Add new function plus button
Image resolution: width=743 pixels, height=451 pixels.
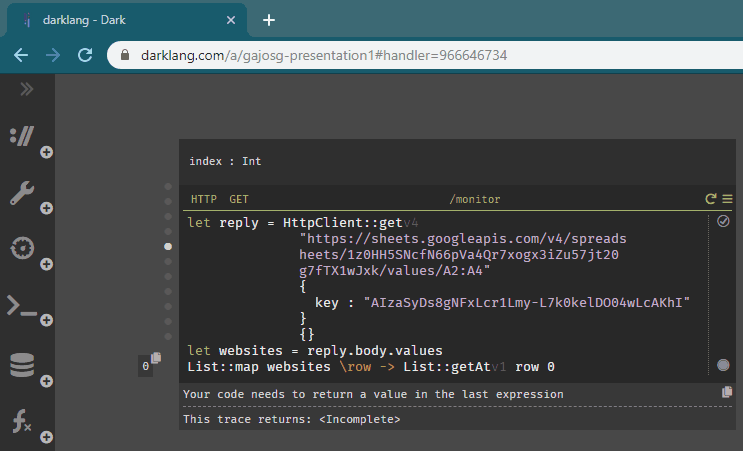46,437
